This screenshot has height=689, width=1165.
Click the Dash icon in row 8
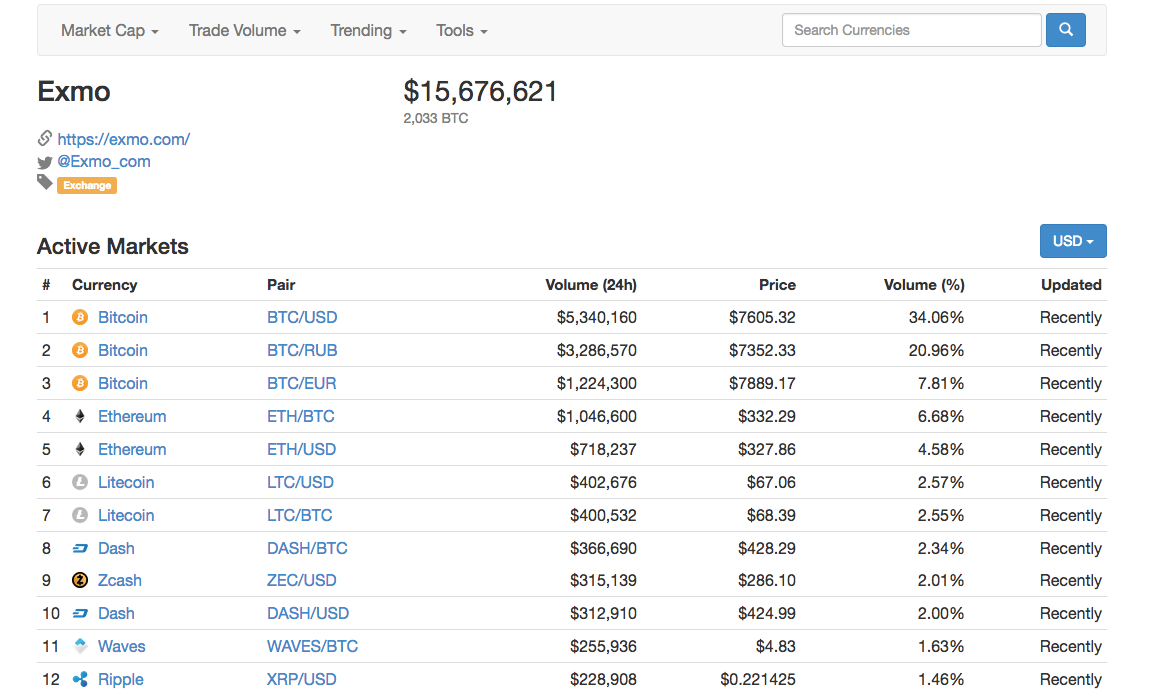point(80,548)
